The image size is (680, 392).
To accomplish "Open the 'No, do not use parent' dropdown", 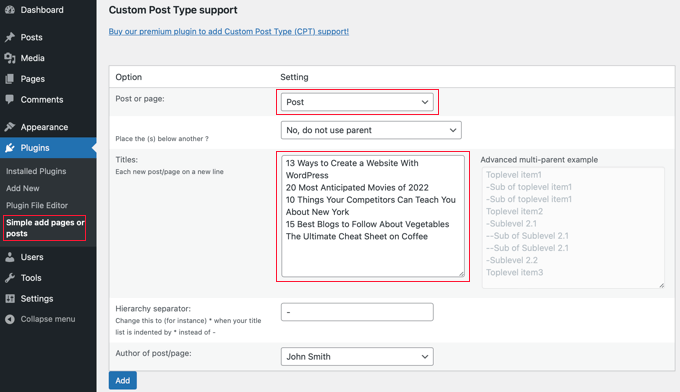I will (371, 130).
